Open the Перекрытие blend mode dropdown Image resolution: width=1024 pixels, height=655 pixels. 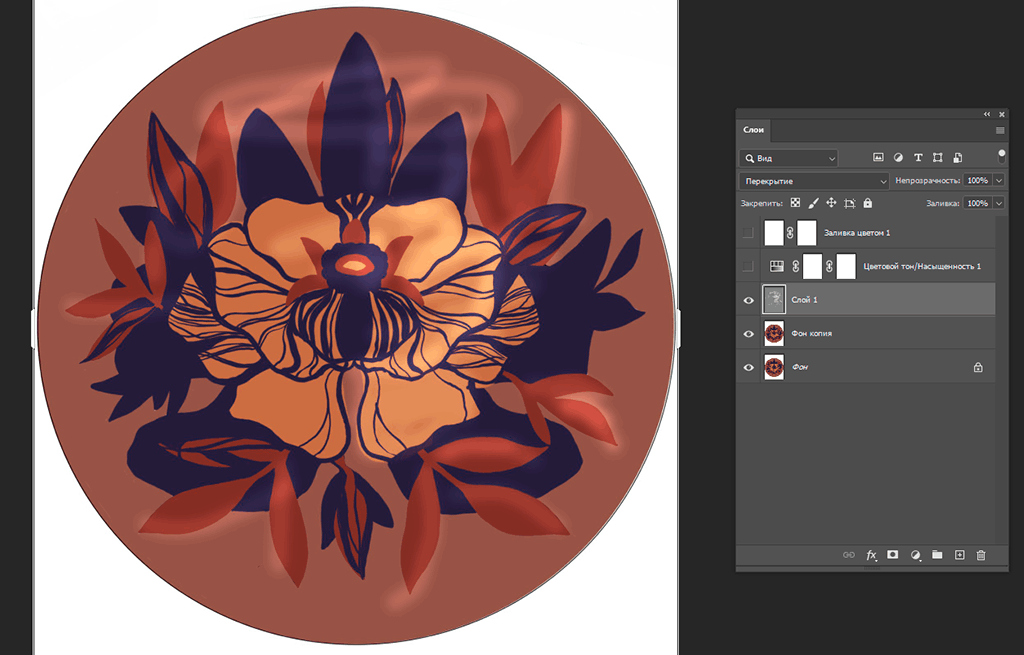pyautogui.click(x=814, y=181)
